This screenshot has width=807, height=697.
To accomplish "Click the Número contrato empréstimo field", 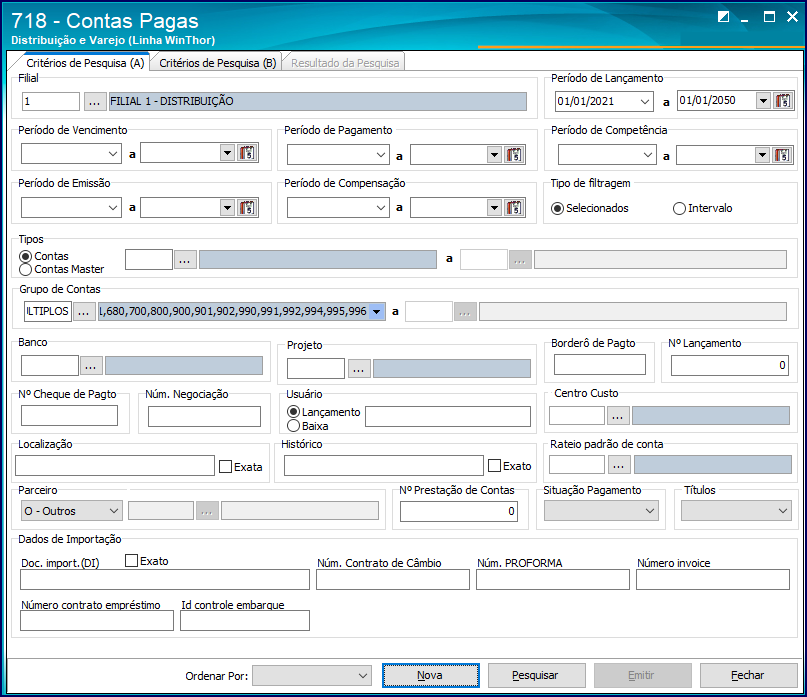I will [97, 621].
